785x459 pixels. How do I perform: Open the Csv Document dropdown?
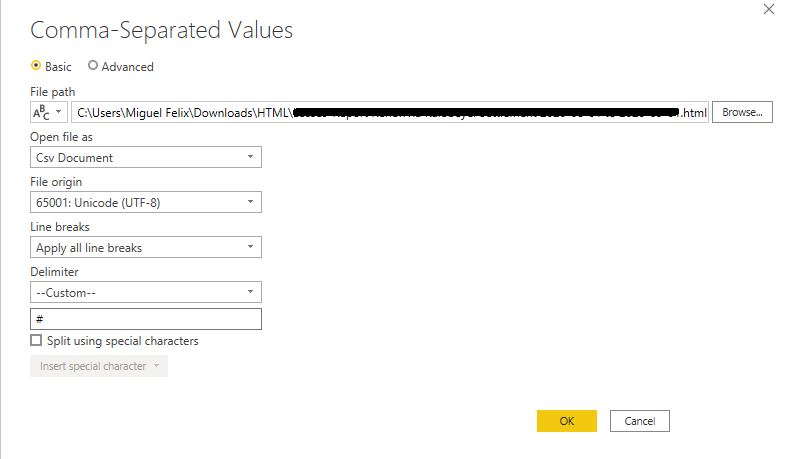[146, 157]
